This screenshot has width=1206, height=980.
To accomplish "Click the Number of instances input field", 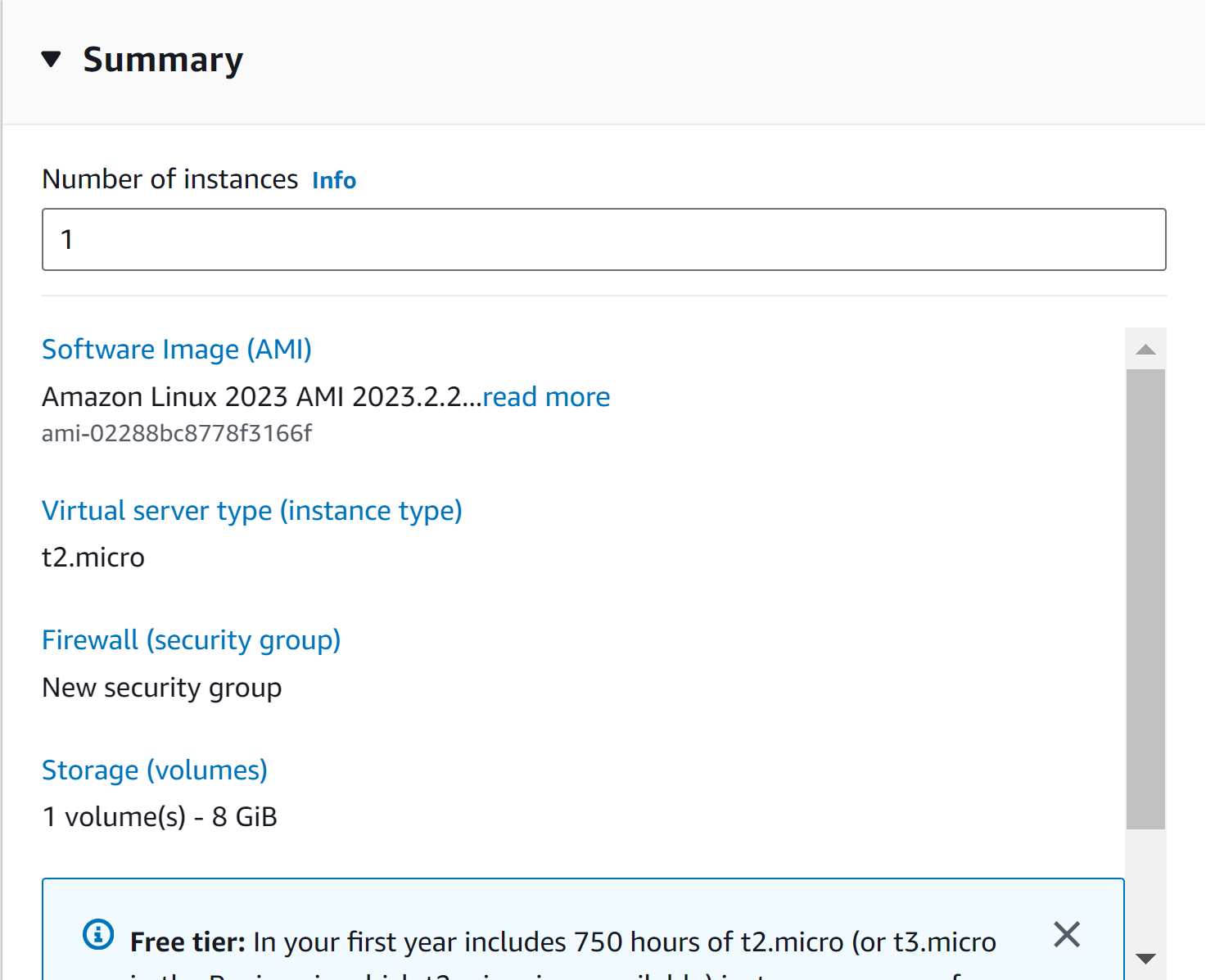I will [604, 239].
